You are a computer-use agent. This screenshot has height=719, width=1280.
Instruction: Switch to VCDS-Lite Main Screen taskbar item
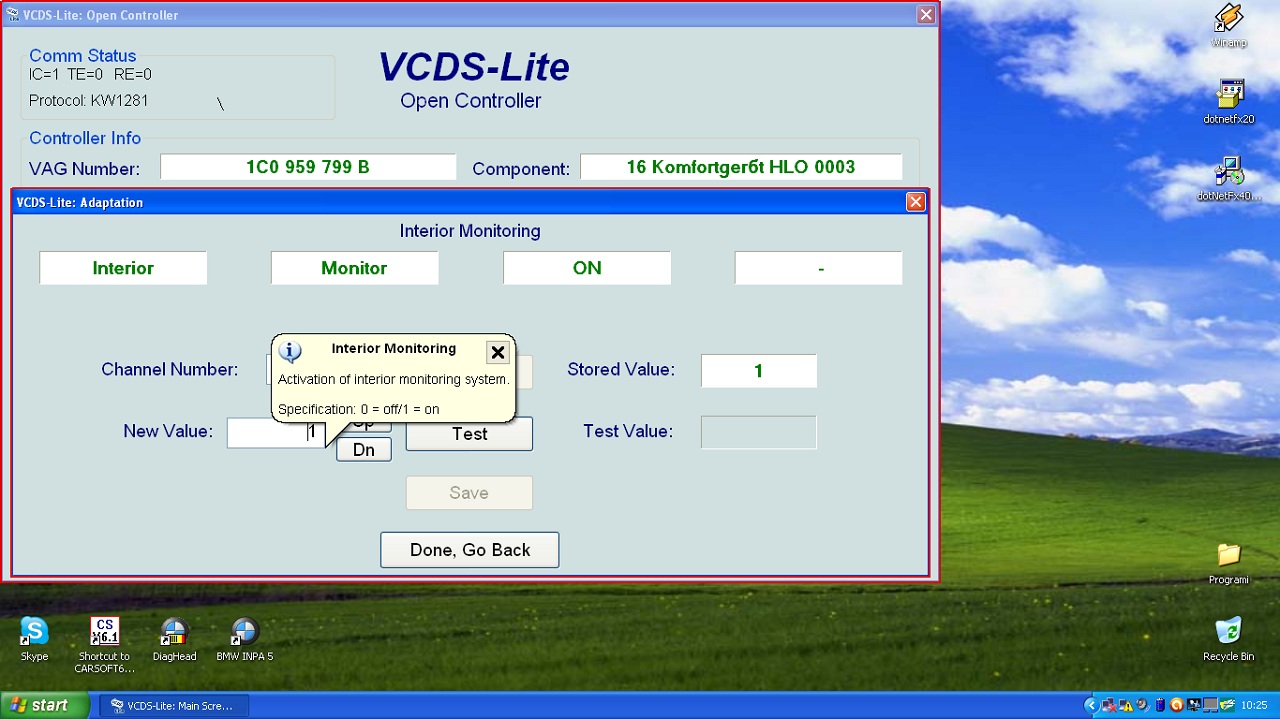174,706
